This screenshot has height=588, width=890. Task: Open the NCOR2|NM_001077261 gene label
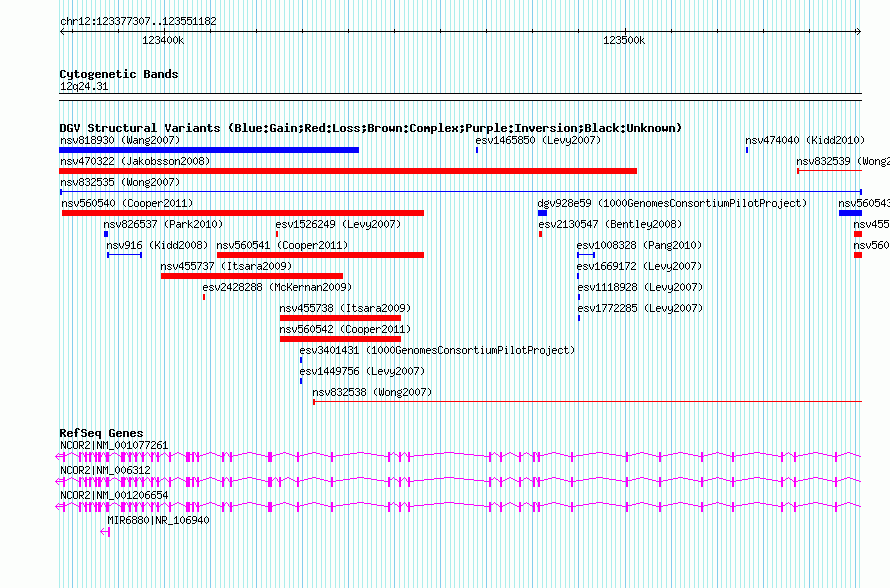point(114,446)
